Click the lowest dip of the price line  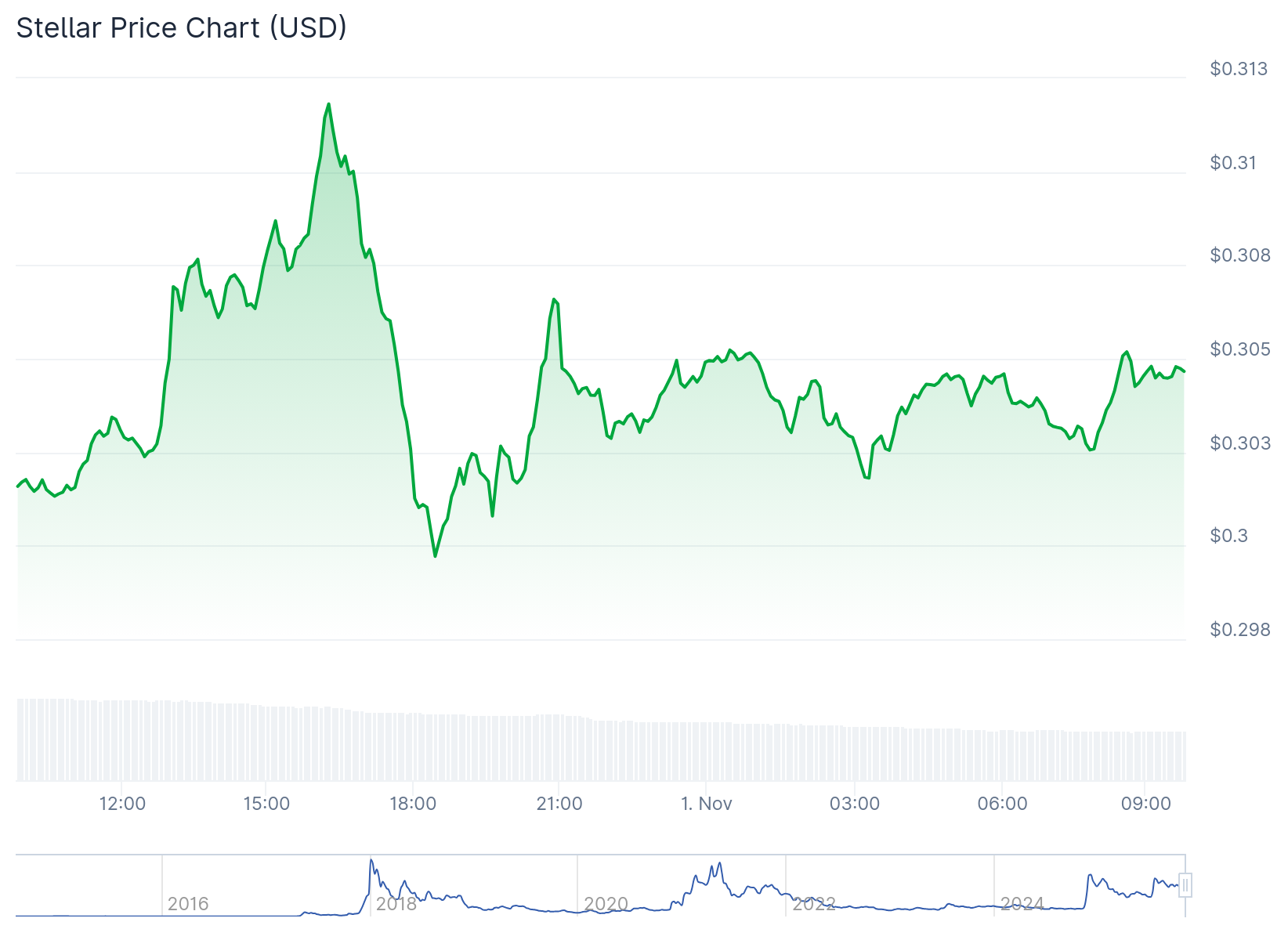(x=436, y=555)
